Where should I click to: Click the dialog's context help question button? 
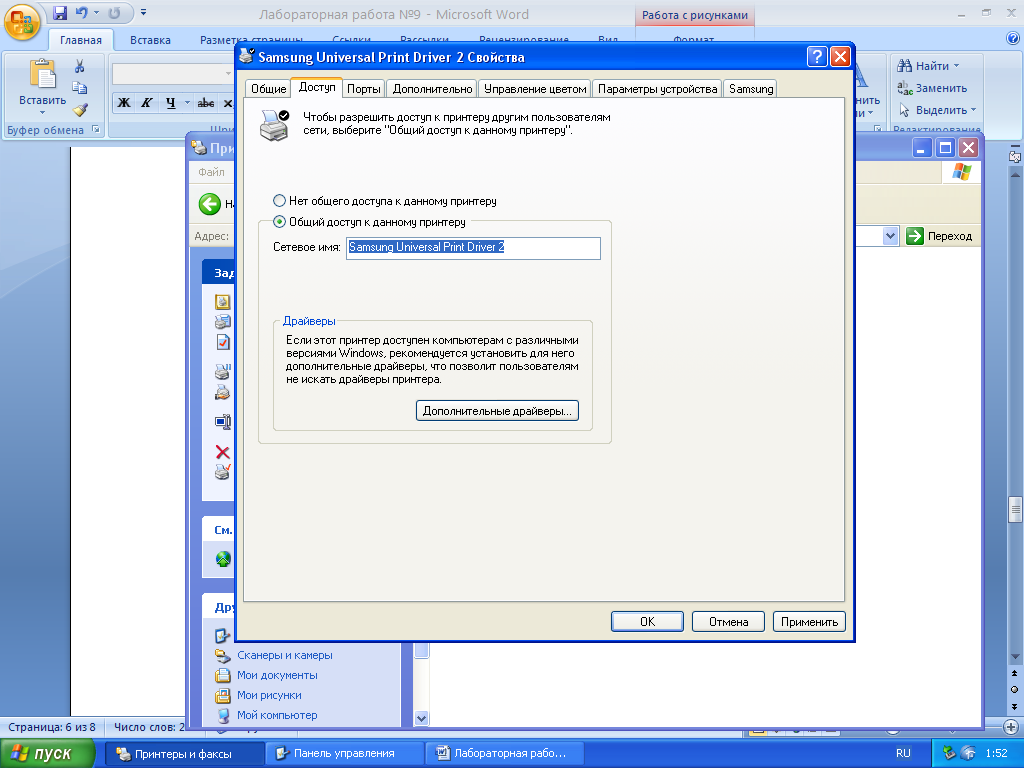[x=817, y=57]
